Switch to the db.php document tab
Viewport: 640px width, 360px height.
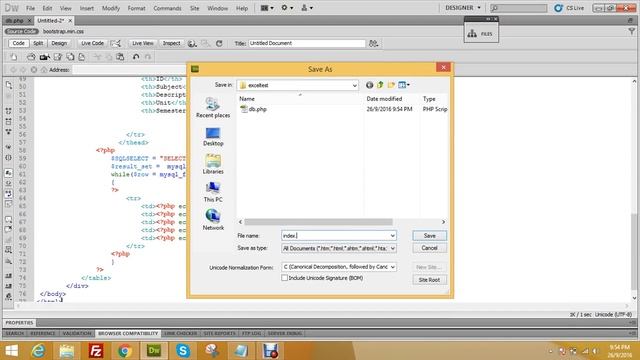tap(15, 20)
